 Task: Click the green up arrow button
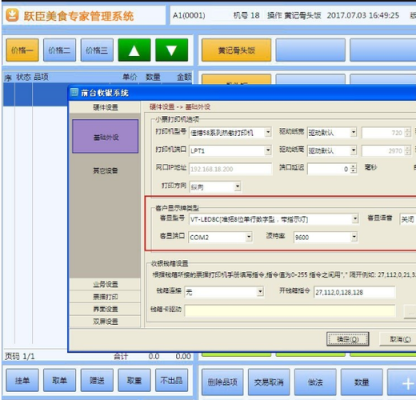(134, 50)
